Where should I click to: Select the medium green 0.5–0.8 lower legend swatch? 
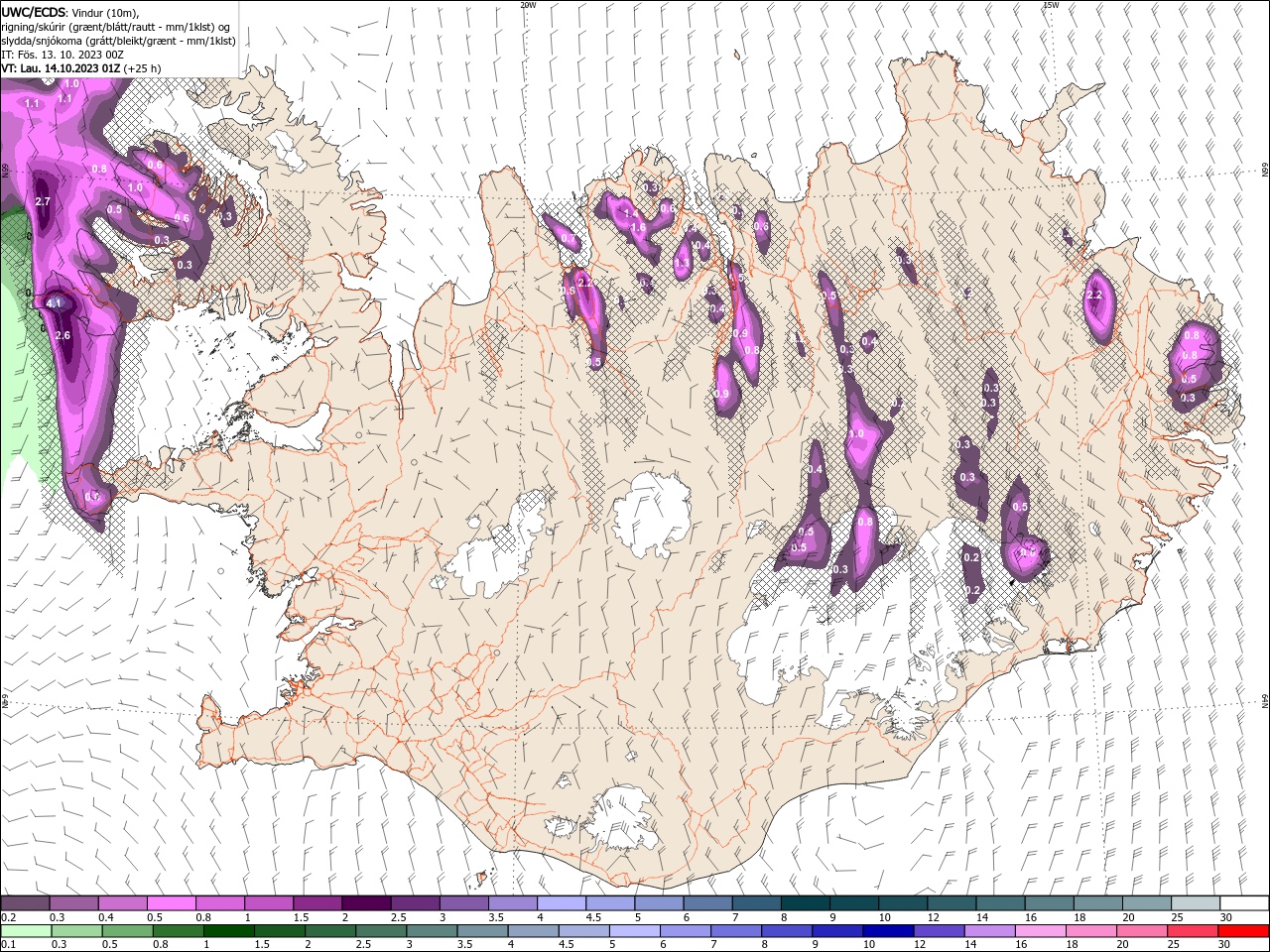click(x=128, y=931)
